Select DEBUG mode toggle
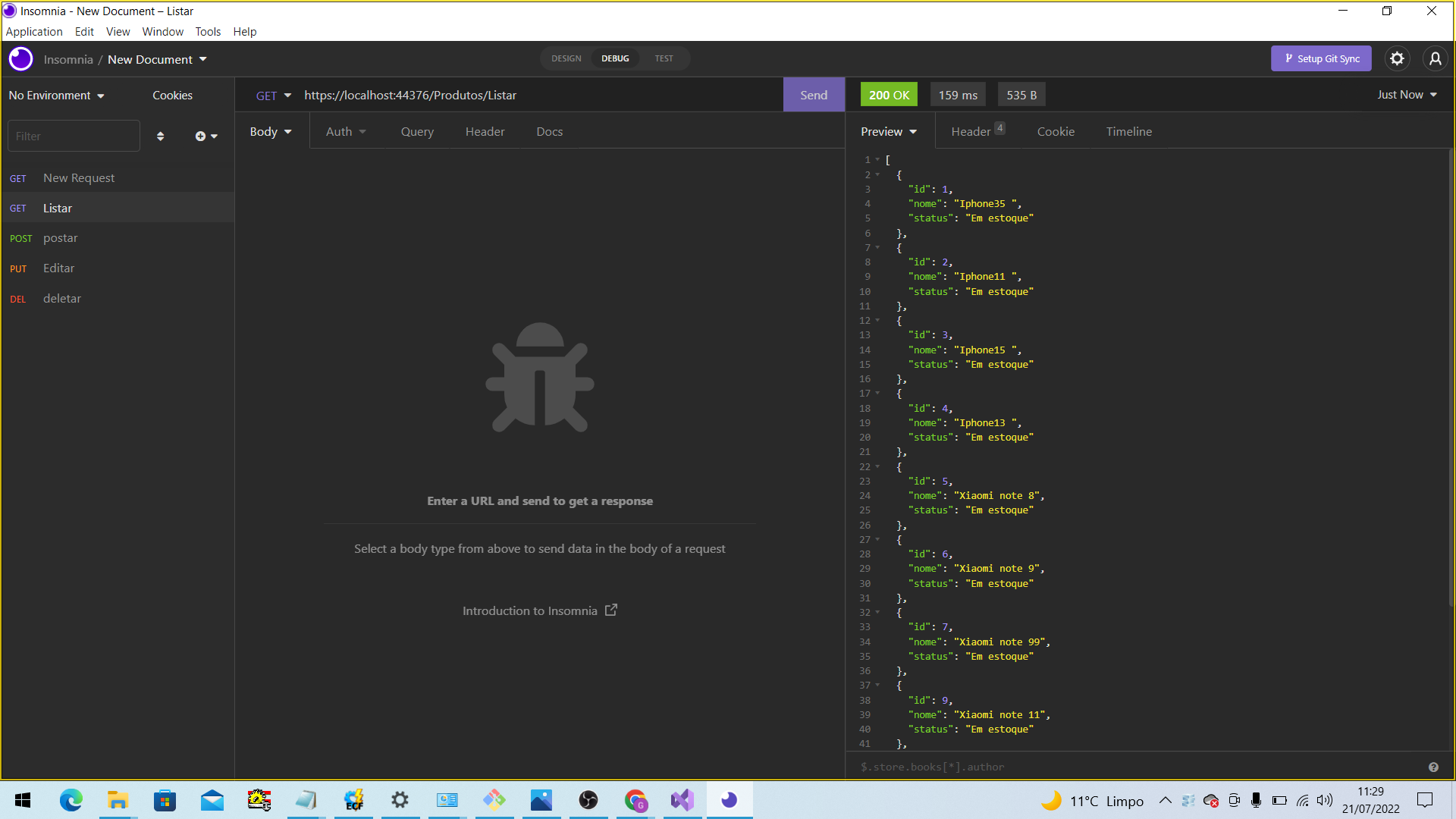 click(x=615, y=58)
